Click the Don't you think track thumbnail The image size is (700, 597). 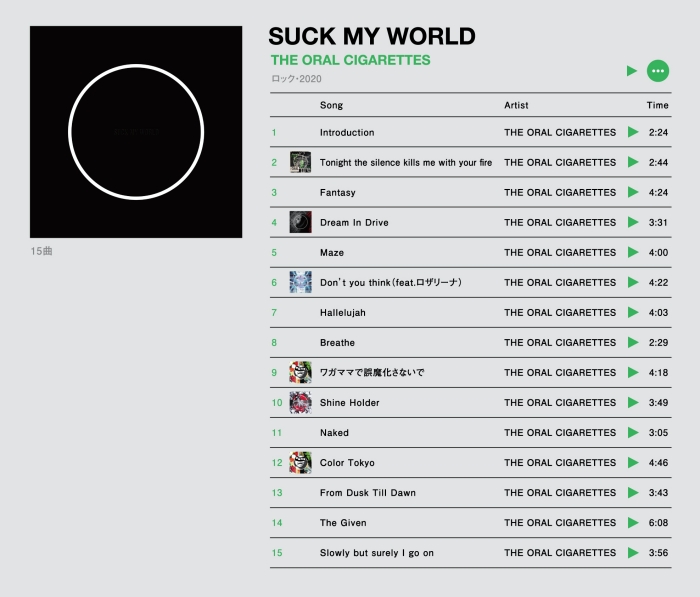300,282
